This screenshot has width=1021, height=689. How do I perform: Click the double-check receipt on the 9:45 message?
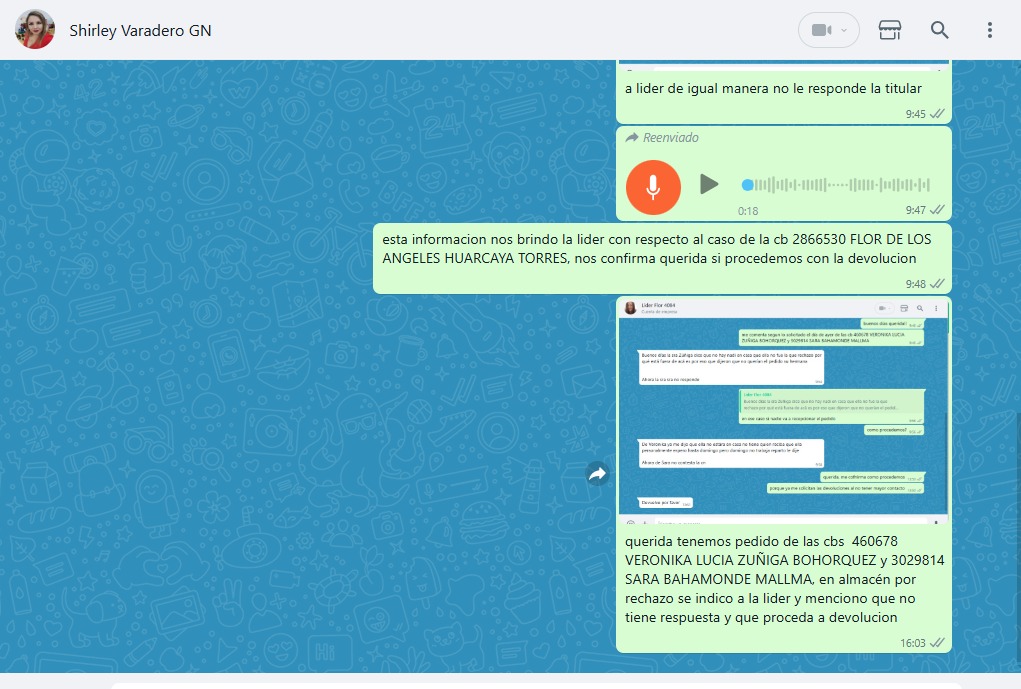click(937, 114)
